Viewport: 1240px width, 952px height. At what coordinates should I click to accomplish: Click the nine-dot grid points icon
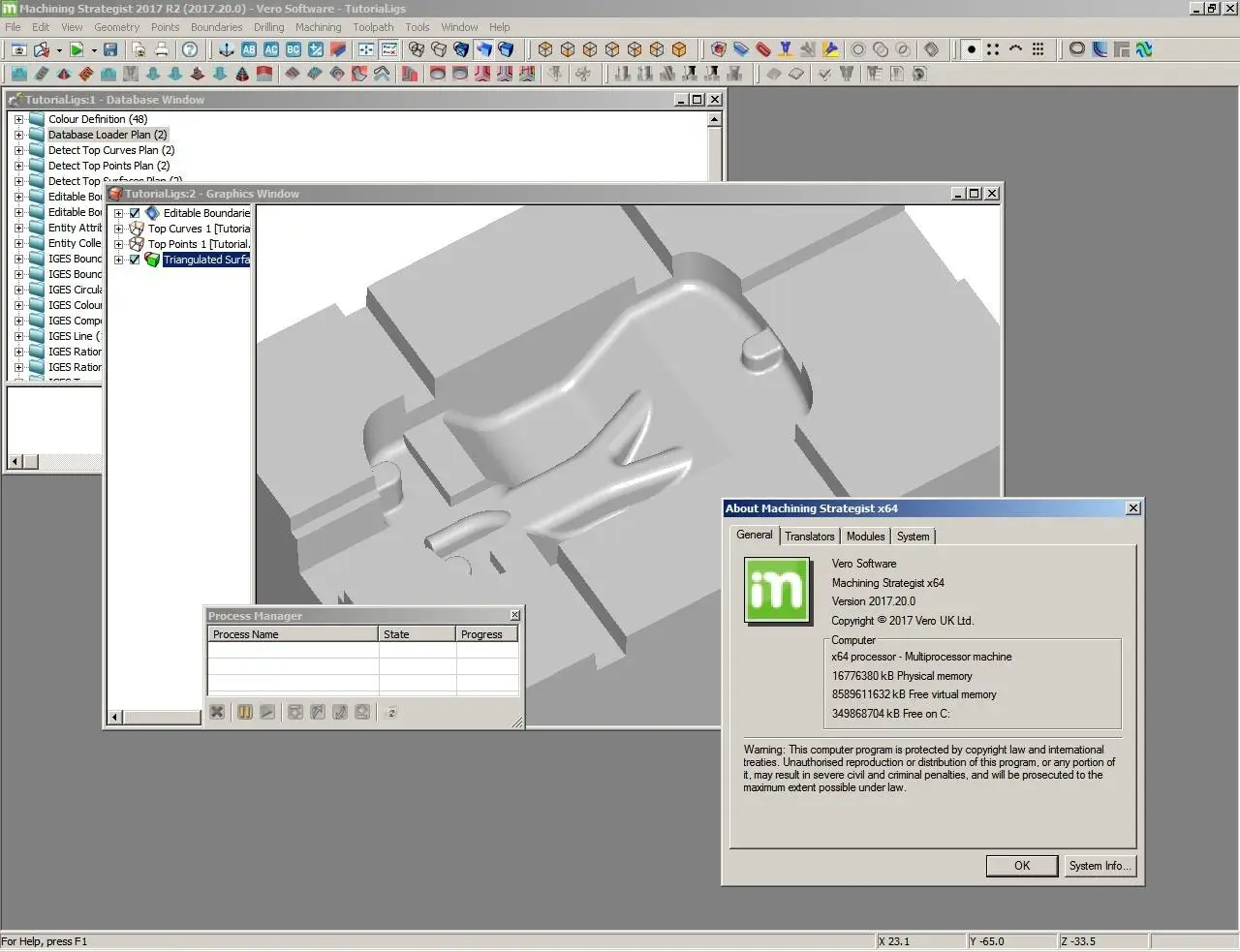click(x=1038, y=49)
